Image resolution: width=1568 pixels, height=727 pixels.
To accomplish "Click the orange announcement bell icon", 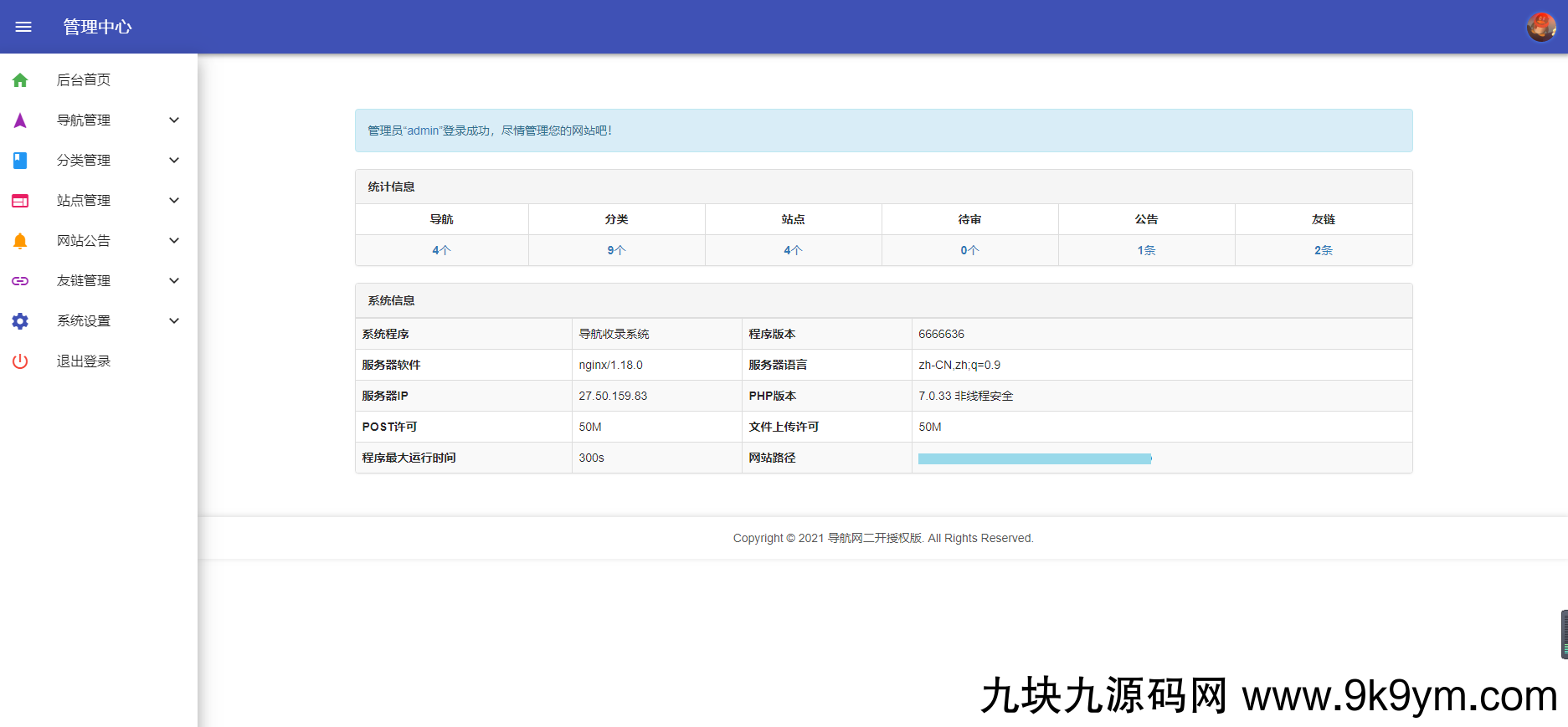I will [x=20, y=241].
